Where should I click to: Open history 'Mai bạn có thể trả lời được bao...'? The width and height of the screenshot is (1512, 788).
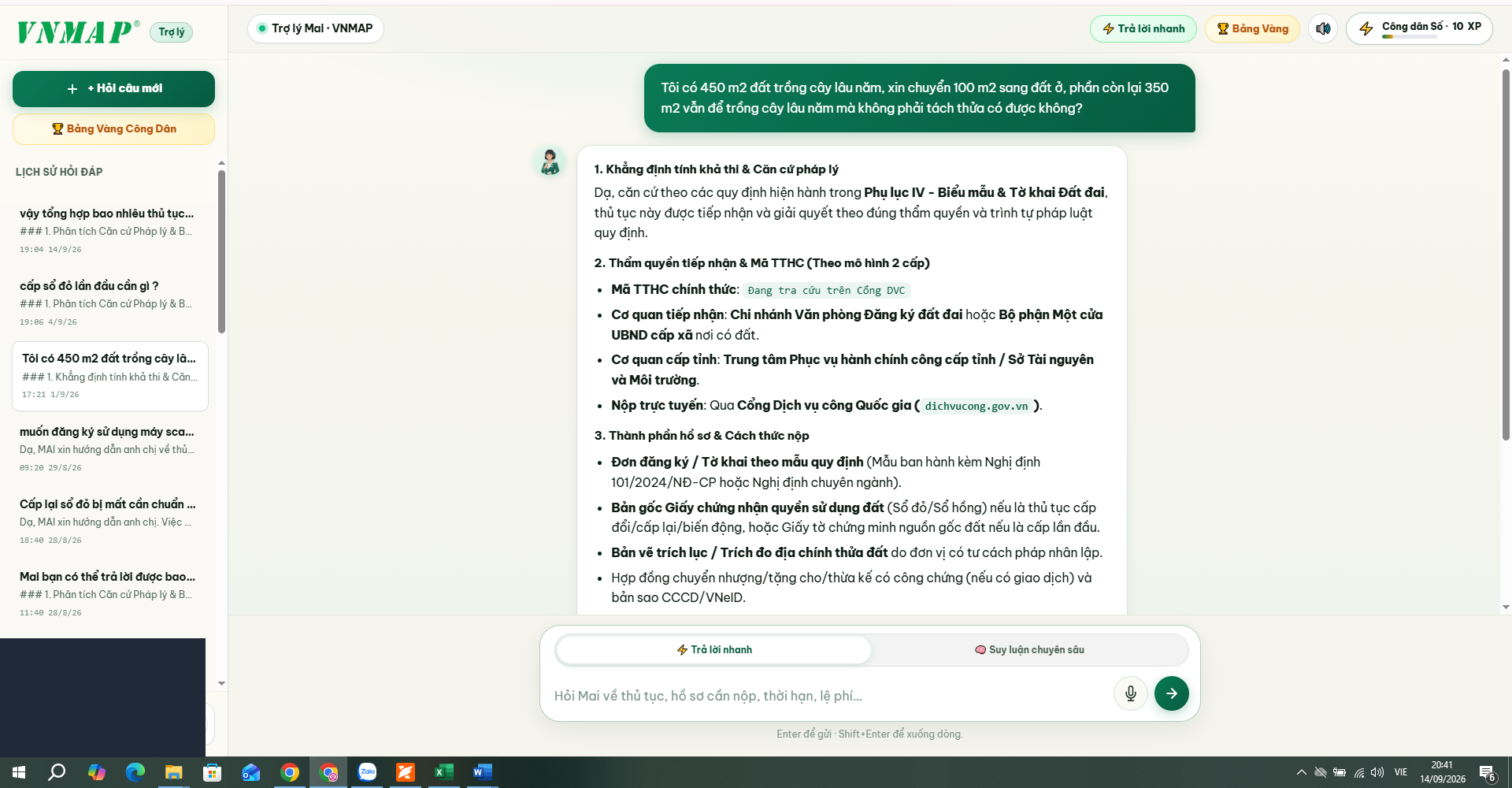109,594
